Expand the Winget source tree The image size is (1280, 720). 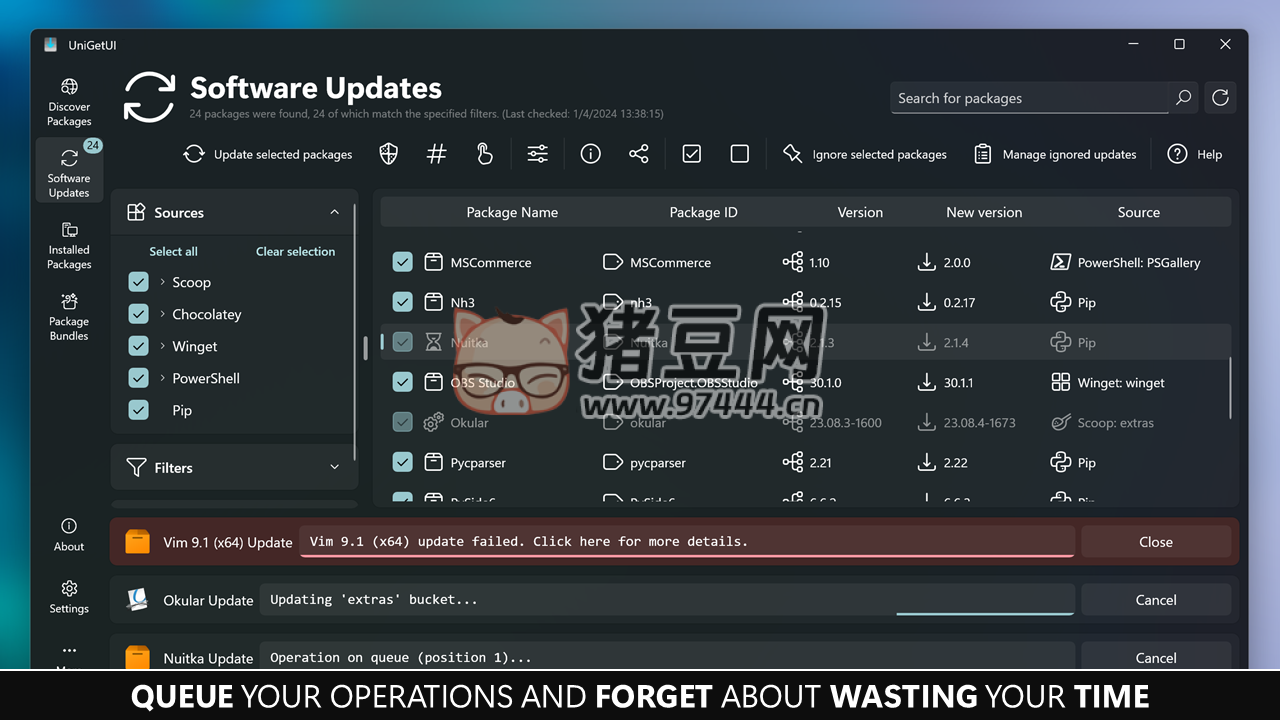coord(162,346)
